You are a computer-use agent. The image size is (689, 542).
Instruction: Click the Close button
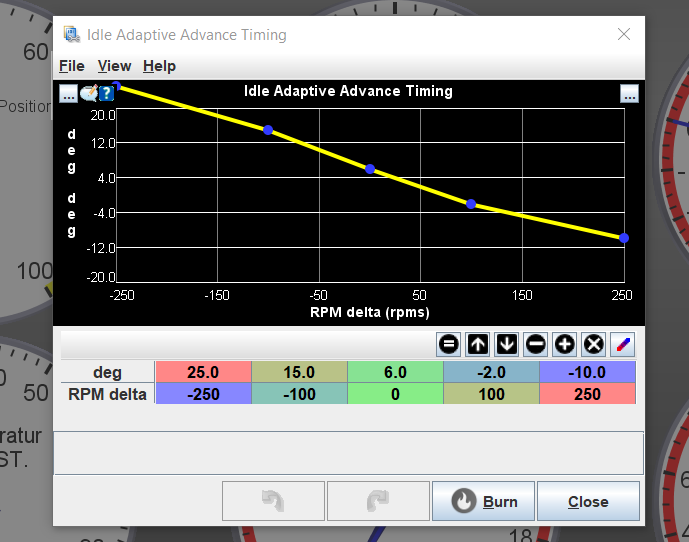click(x=588, y=501)
